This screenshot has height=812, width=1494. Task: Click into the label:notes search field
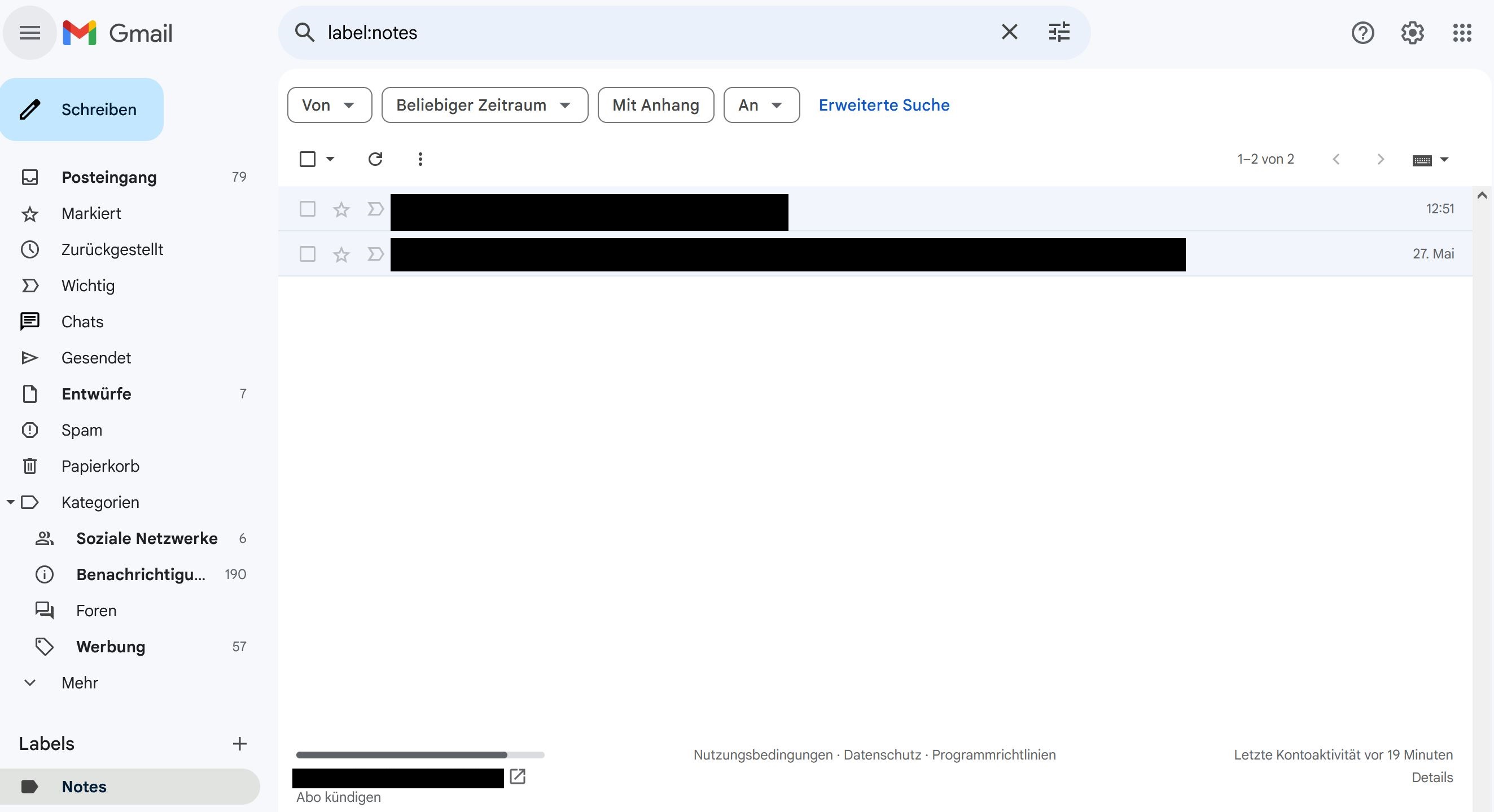[x=638, y=33]
